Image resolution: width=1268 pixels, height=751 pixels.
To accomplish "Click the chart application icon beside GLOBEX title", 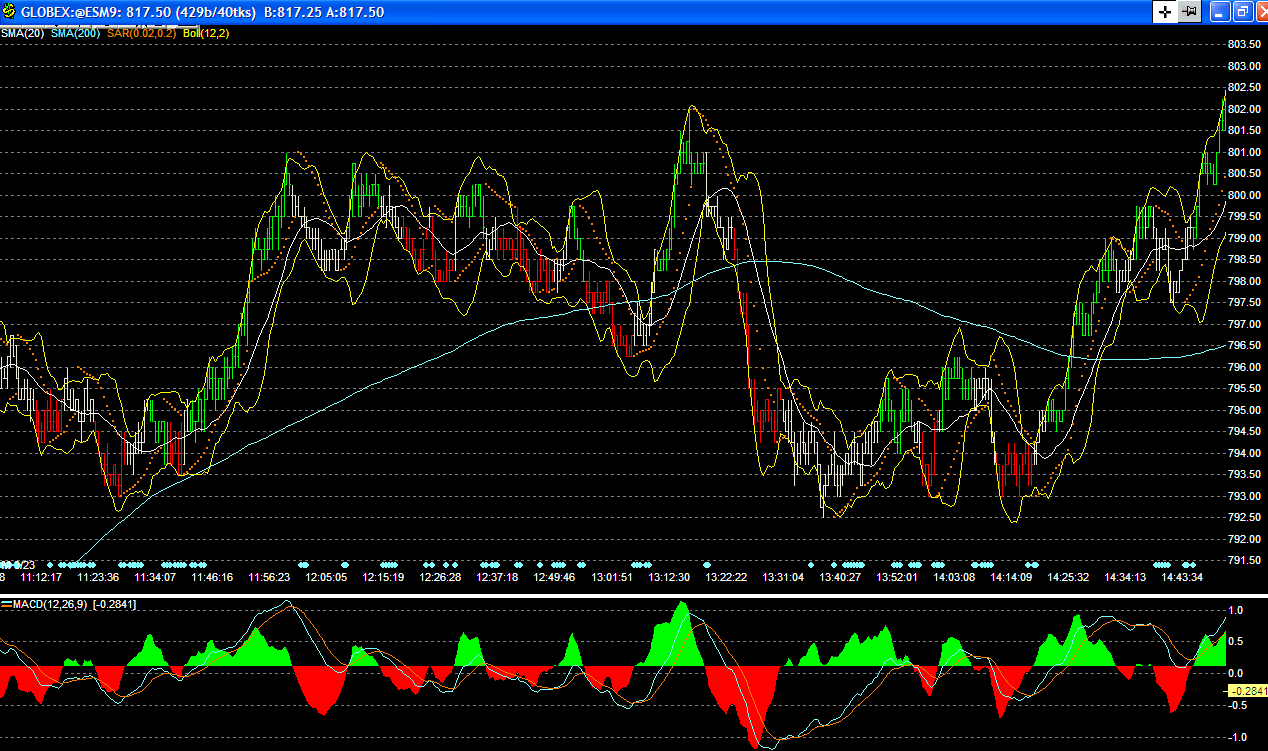I will tap(8, 12).
